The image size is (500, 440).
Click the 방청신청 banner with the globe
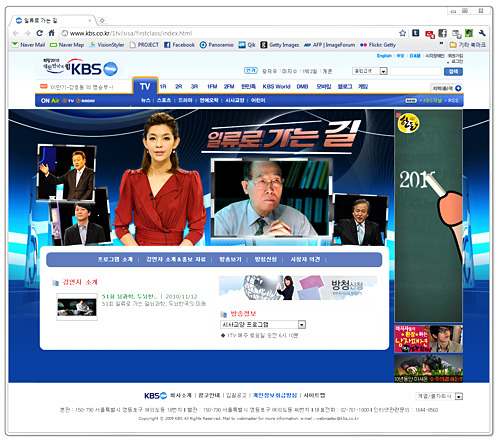click(x=298, y=288)
